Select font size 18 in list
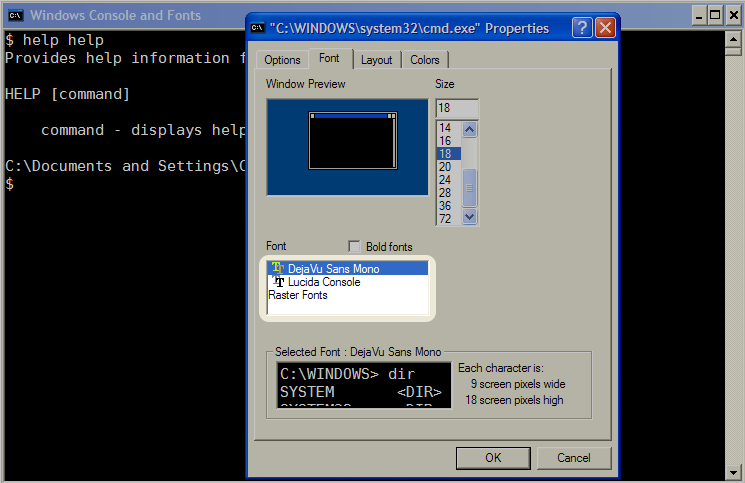The width and height of the screenshot is (745, 483). click(449, 154)
